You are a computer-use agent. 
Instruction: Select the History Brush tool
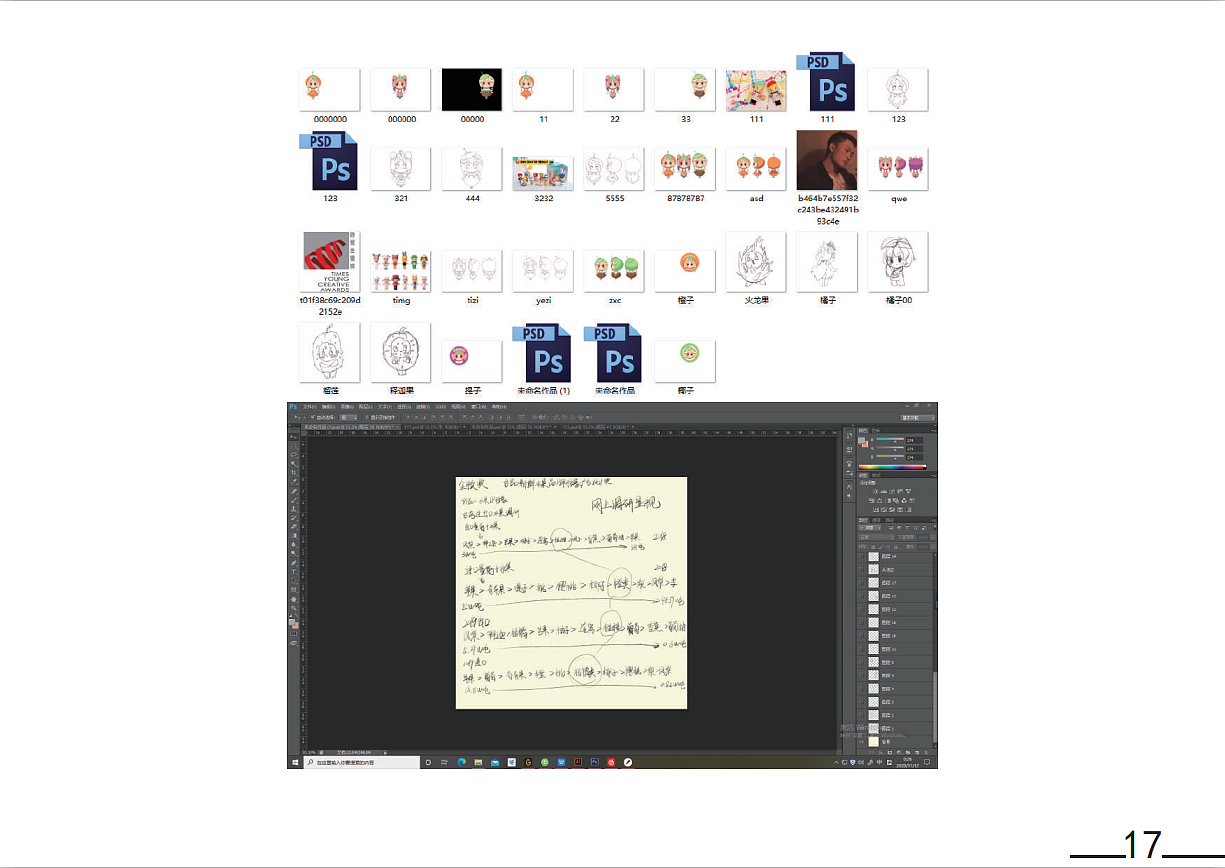pos(294,518)
